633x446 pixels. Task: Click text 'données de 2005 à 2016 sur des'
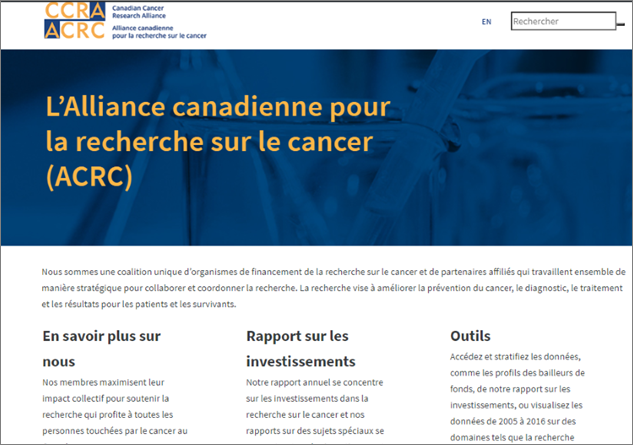(513, 421)
